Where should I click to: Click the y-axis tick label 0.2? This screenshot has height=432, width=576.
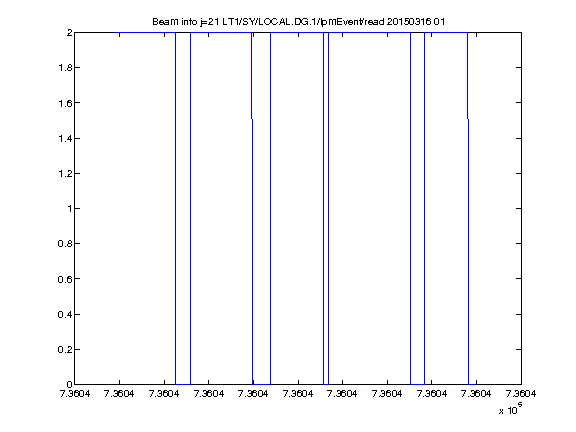coord(65,349)
